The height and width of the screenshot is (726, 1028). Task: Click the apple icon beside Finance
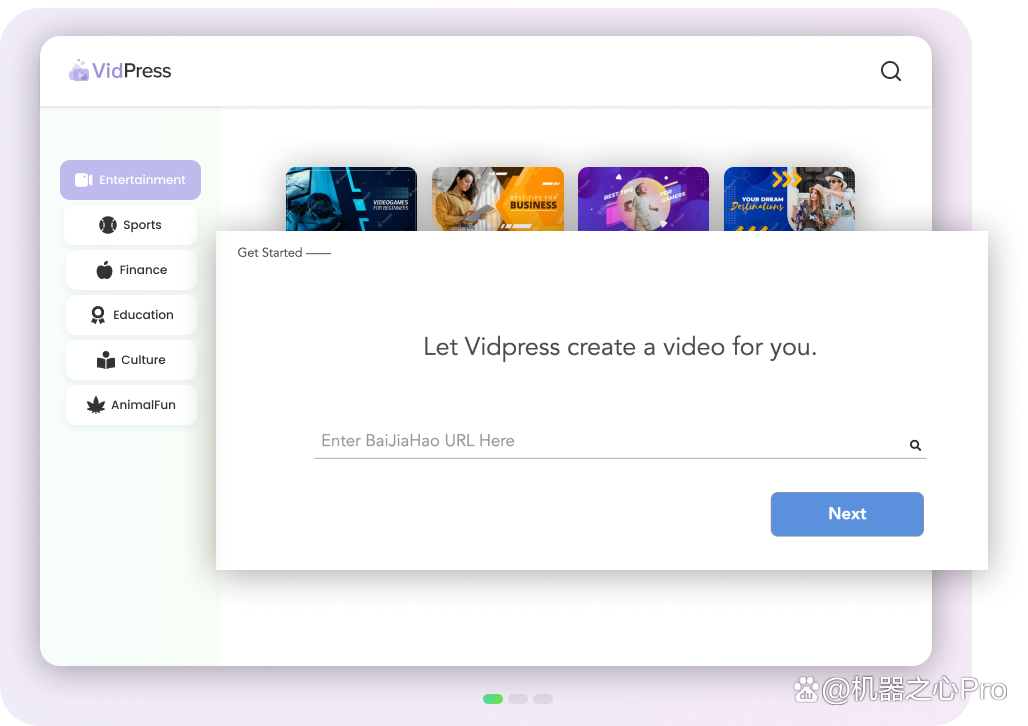coord(105,270)
